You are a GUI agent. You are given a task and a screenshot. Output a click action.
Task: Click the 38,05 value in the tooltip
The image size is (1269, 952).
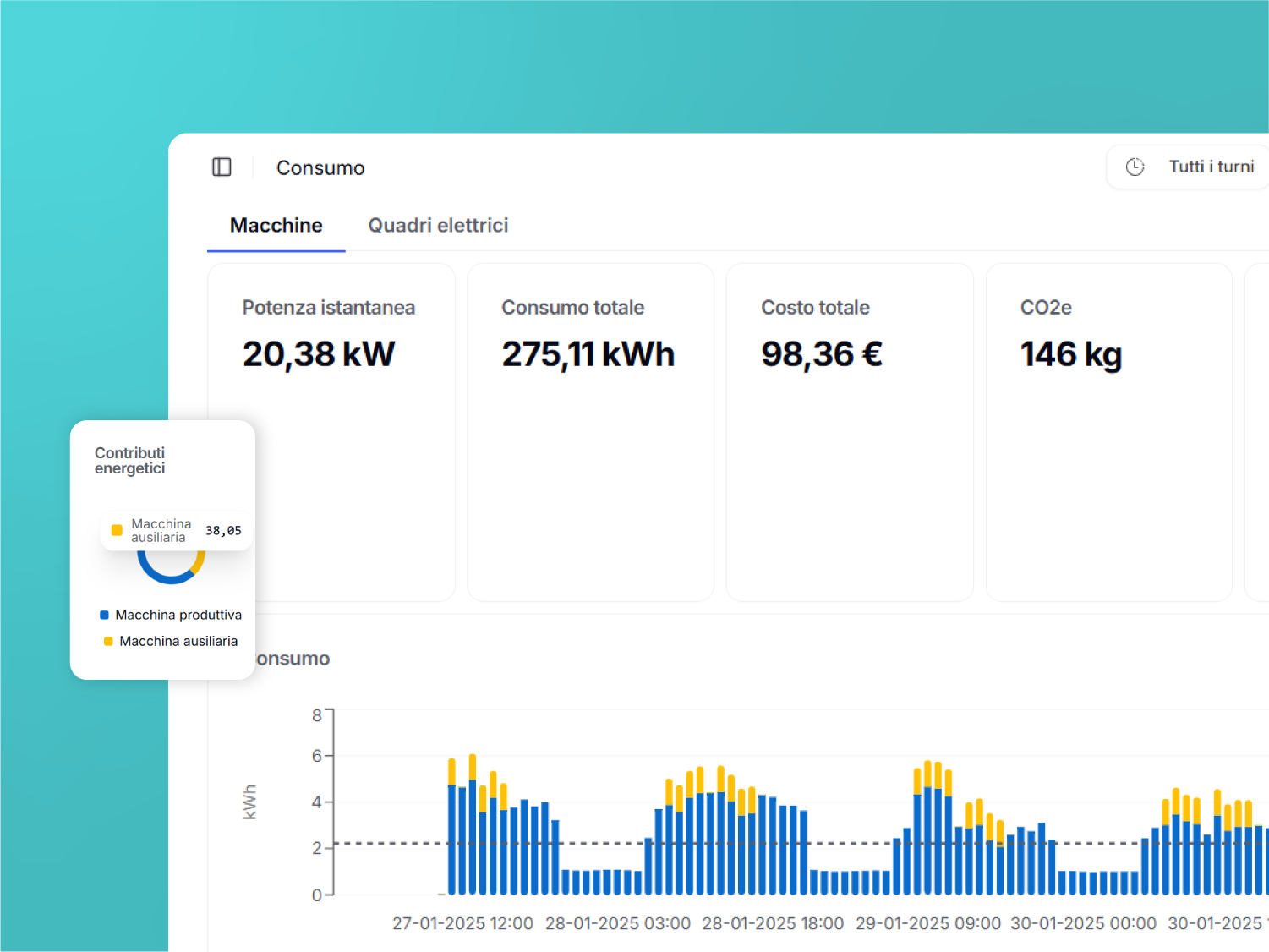coord(223,531)
